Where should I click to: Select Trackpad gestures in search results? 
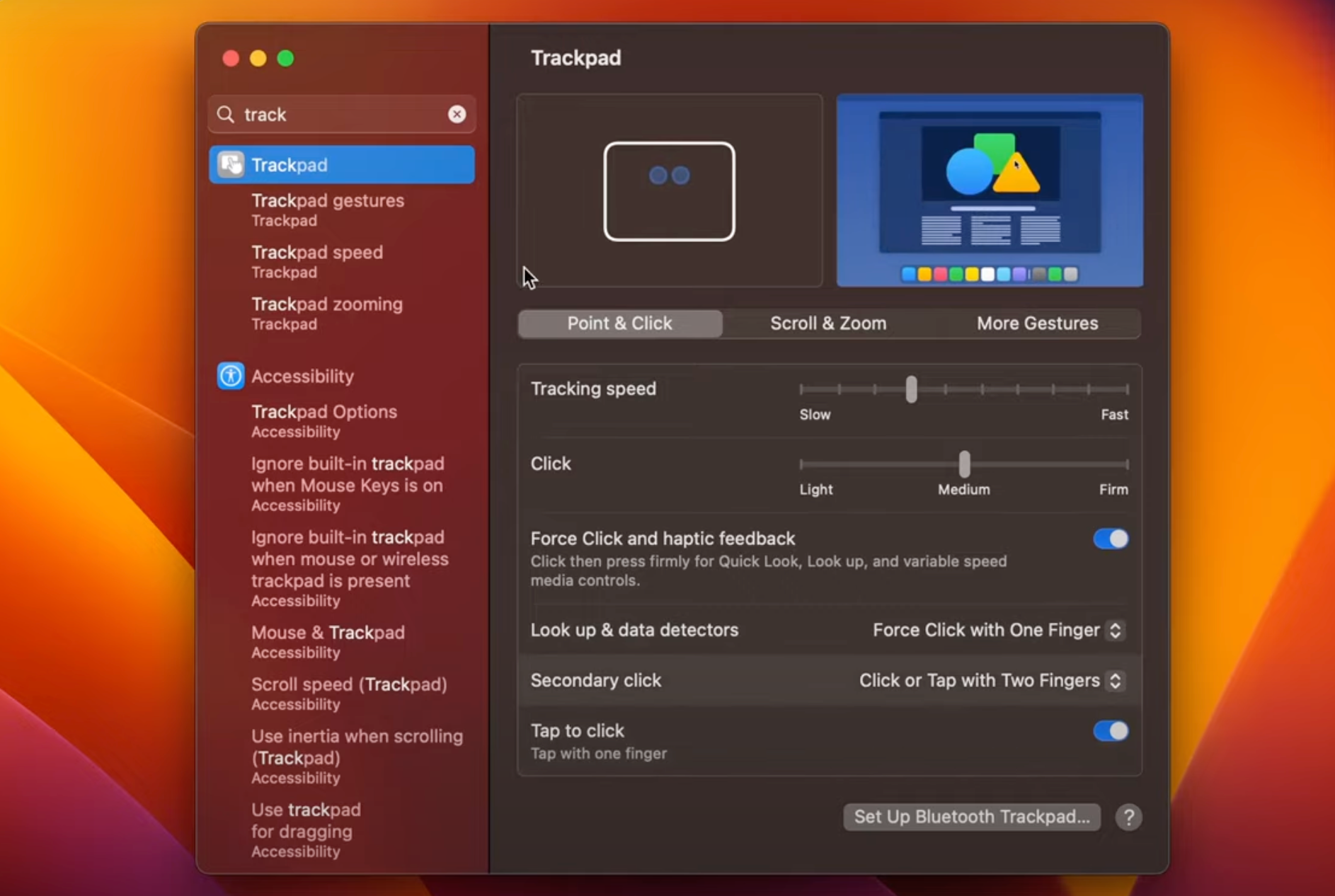327,209
